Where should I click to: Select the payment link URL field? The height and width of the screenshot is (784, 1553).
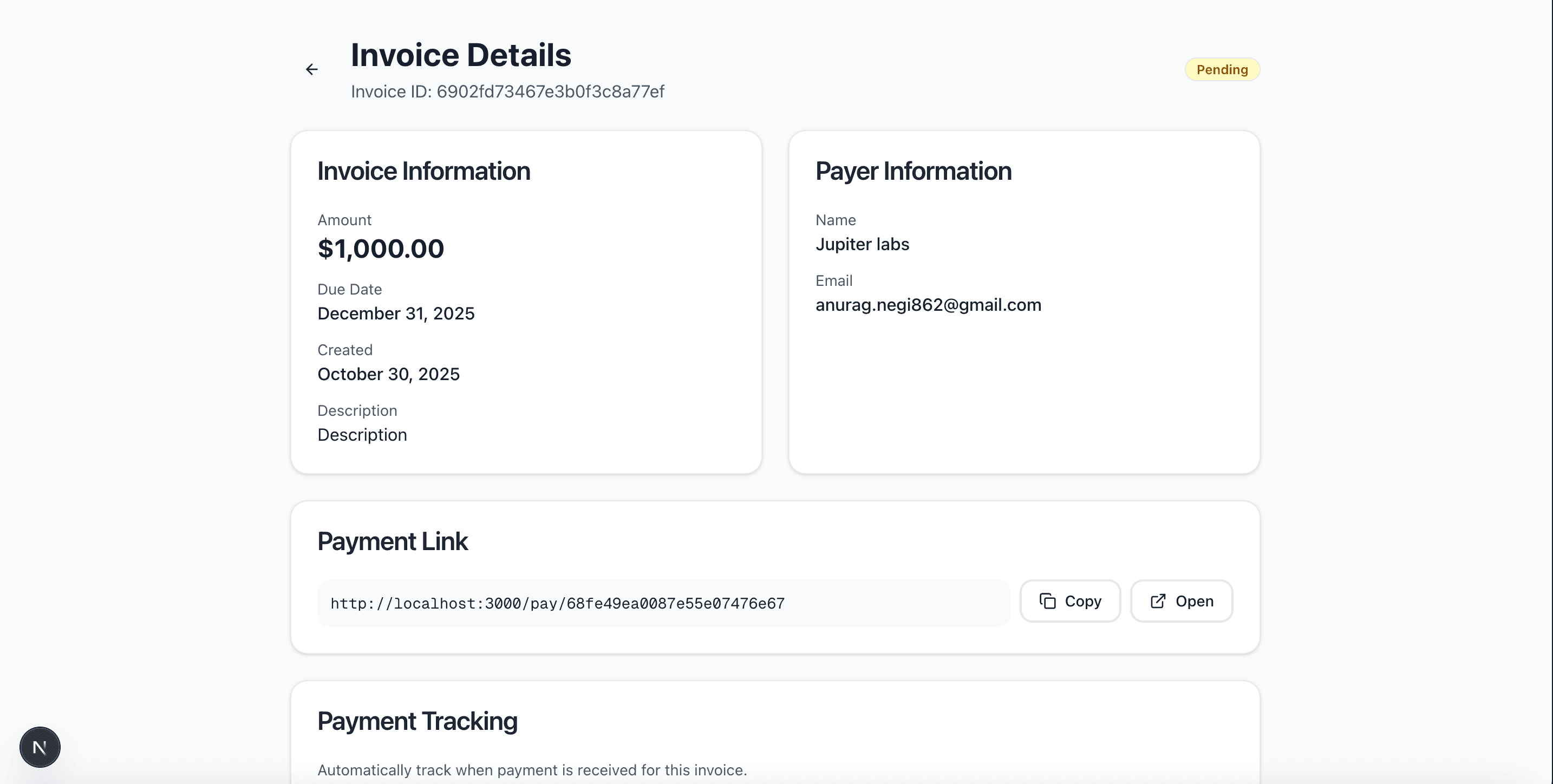[663, 603]
